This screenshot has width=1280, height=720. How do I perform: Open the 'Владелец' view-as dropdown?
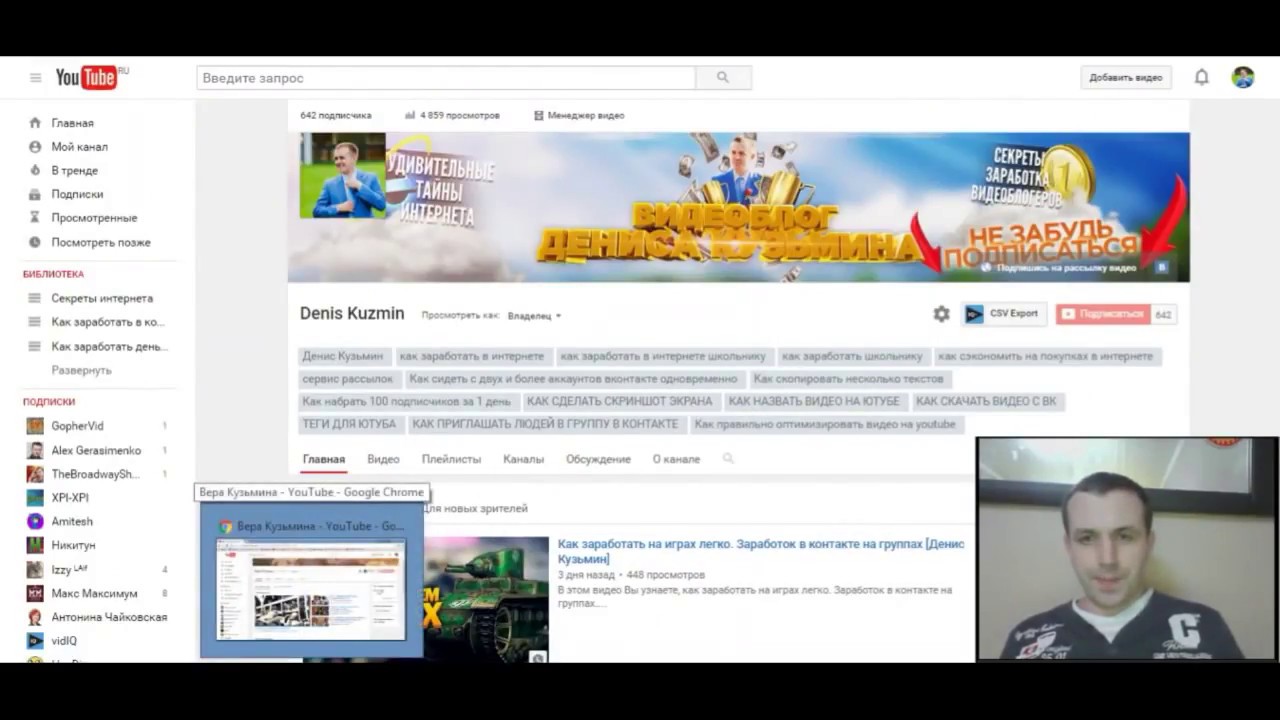pos(534,316)
